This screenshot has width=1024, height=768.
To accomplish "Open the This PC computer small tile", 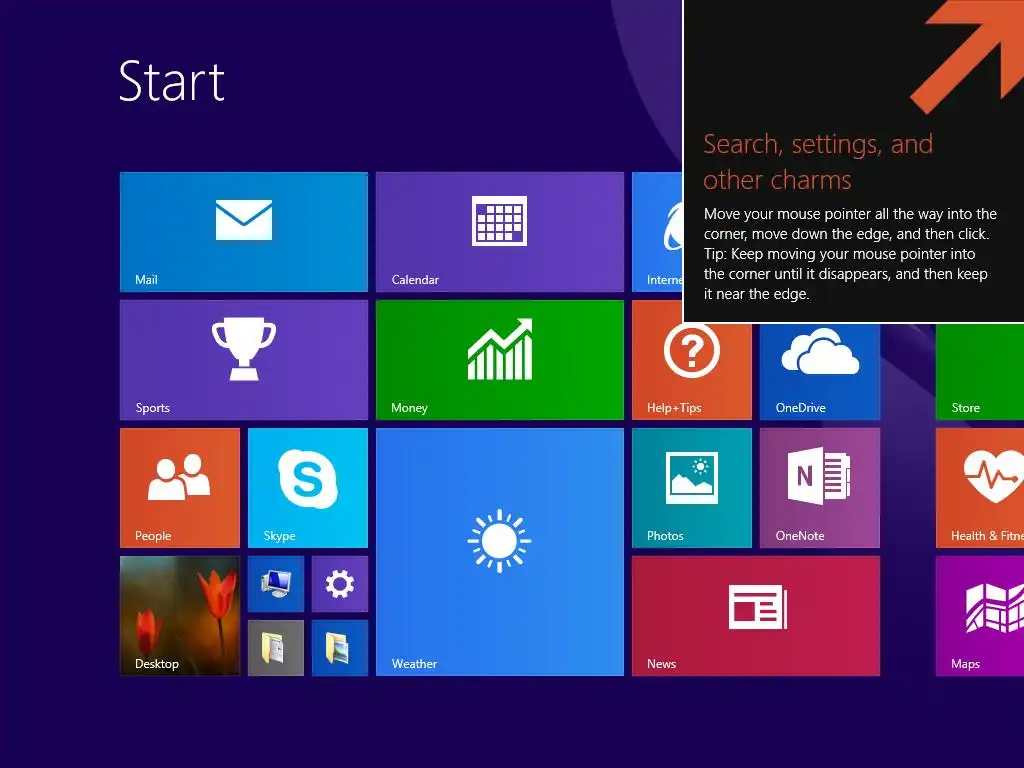I will 276,584.
